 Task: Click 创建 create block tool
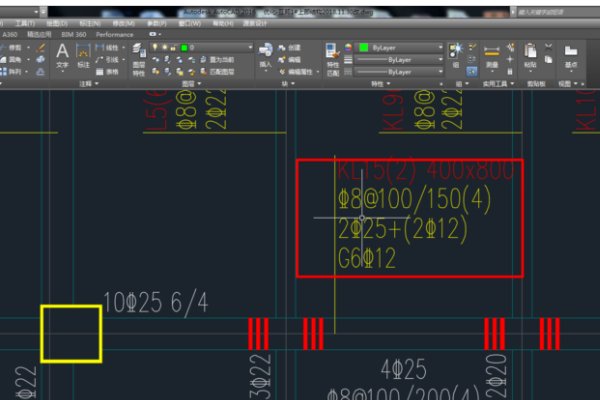290,48
